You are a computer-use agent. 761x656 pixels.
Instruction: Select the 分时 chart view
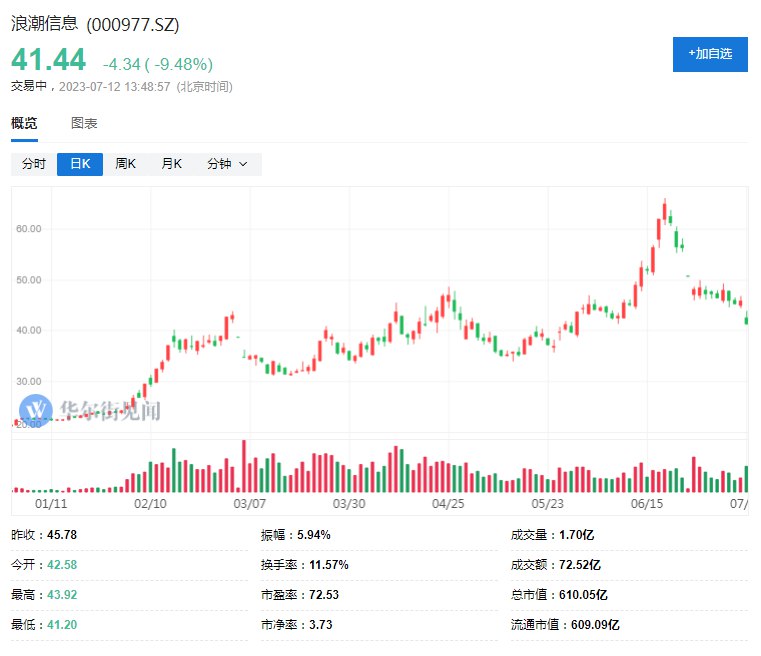(x=34, y=164)
